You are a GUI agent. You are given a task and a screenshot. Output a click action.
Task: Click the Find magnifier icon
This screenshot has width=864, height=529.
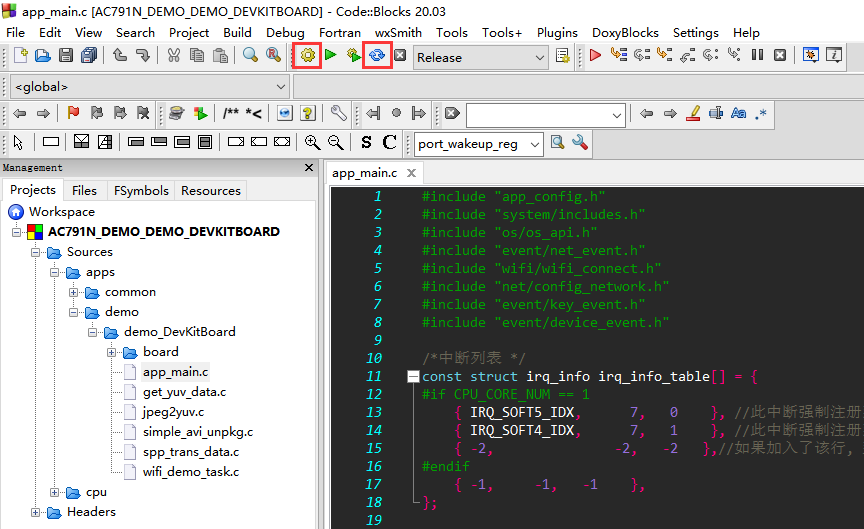pos(250,55)
